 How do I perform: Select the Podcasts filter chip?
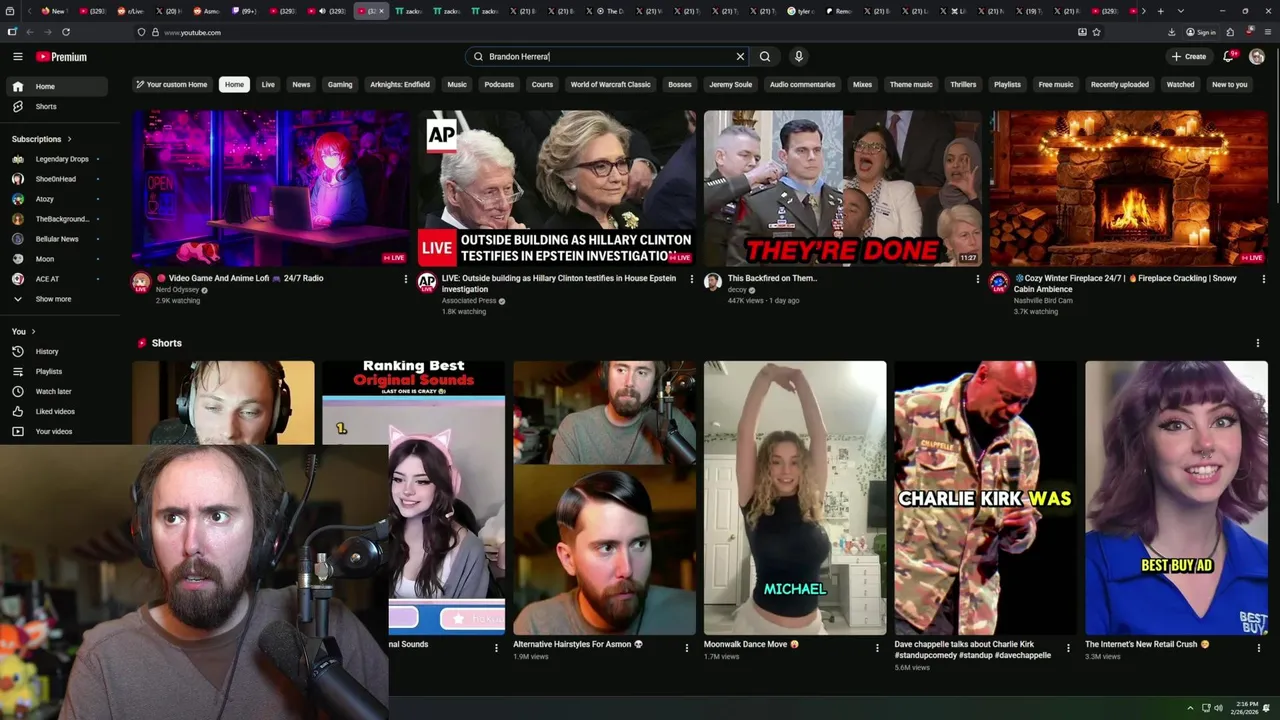click(499, 85)
